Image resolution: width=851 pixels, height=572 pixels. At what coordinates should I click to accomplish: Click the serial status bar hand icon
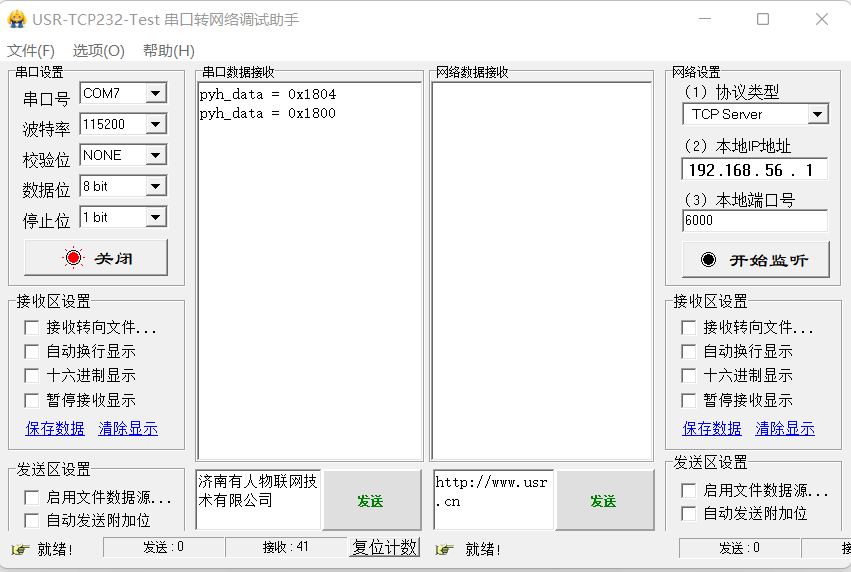pos(20,549)
